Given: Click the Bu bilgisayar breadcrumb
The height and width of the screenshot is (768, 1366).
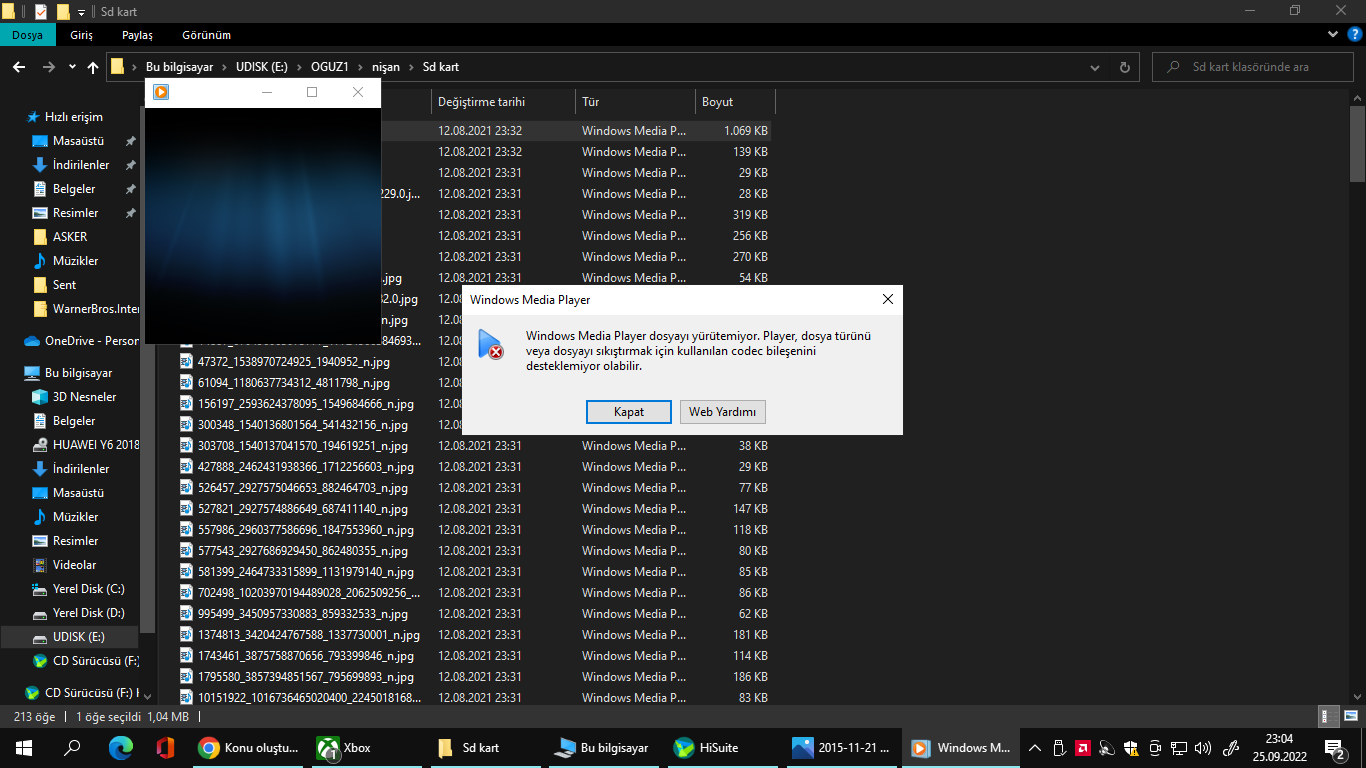Looking at the screenshot, I should coord(179,67).
